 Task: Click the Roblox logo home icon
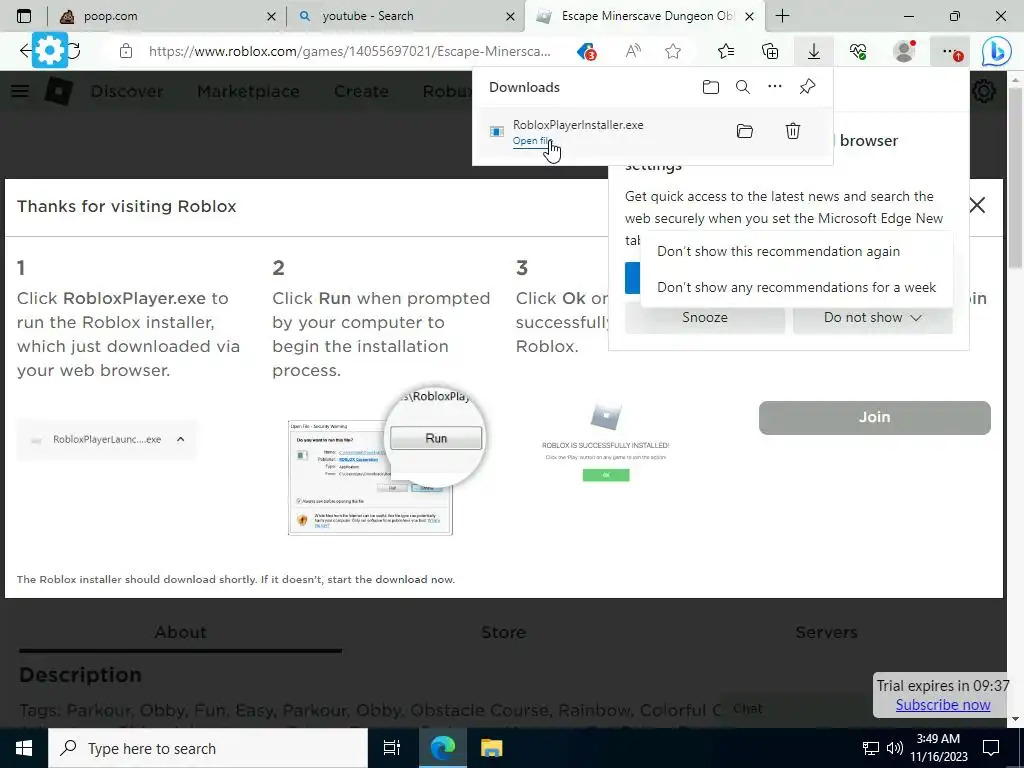coord(59,91)
